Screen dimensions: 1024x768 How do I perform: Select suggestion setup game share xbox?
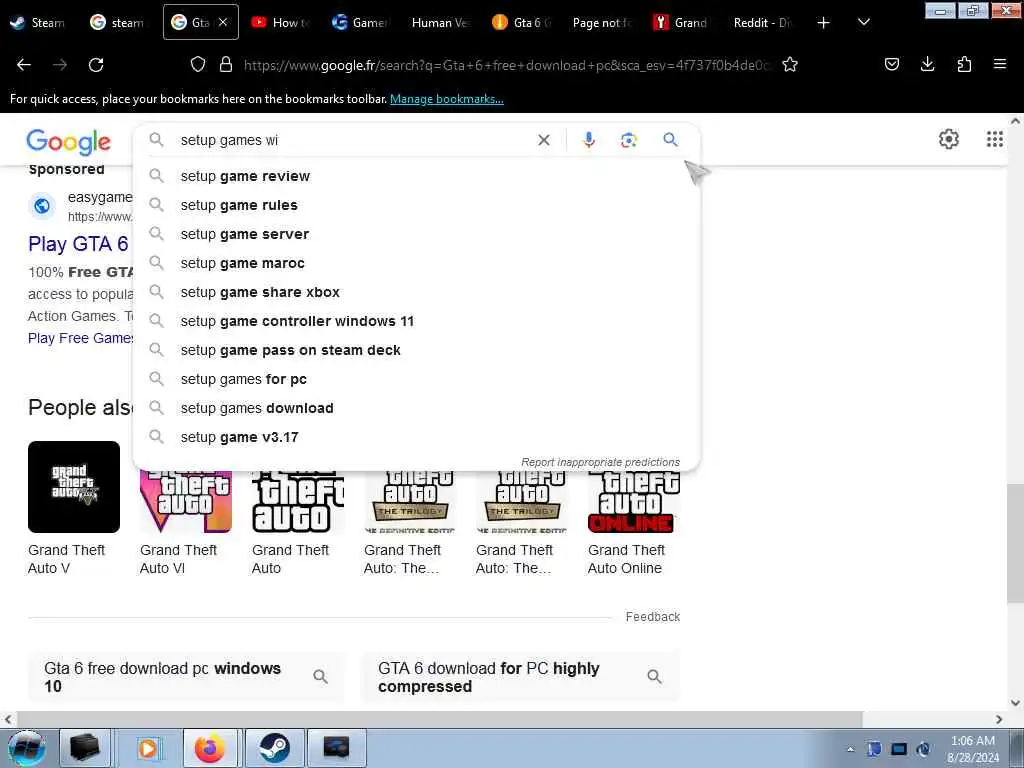click(x=417, y=292)
